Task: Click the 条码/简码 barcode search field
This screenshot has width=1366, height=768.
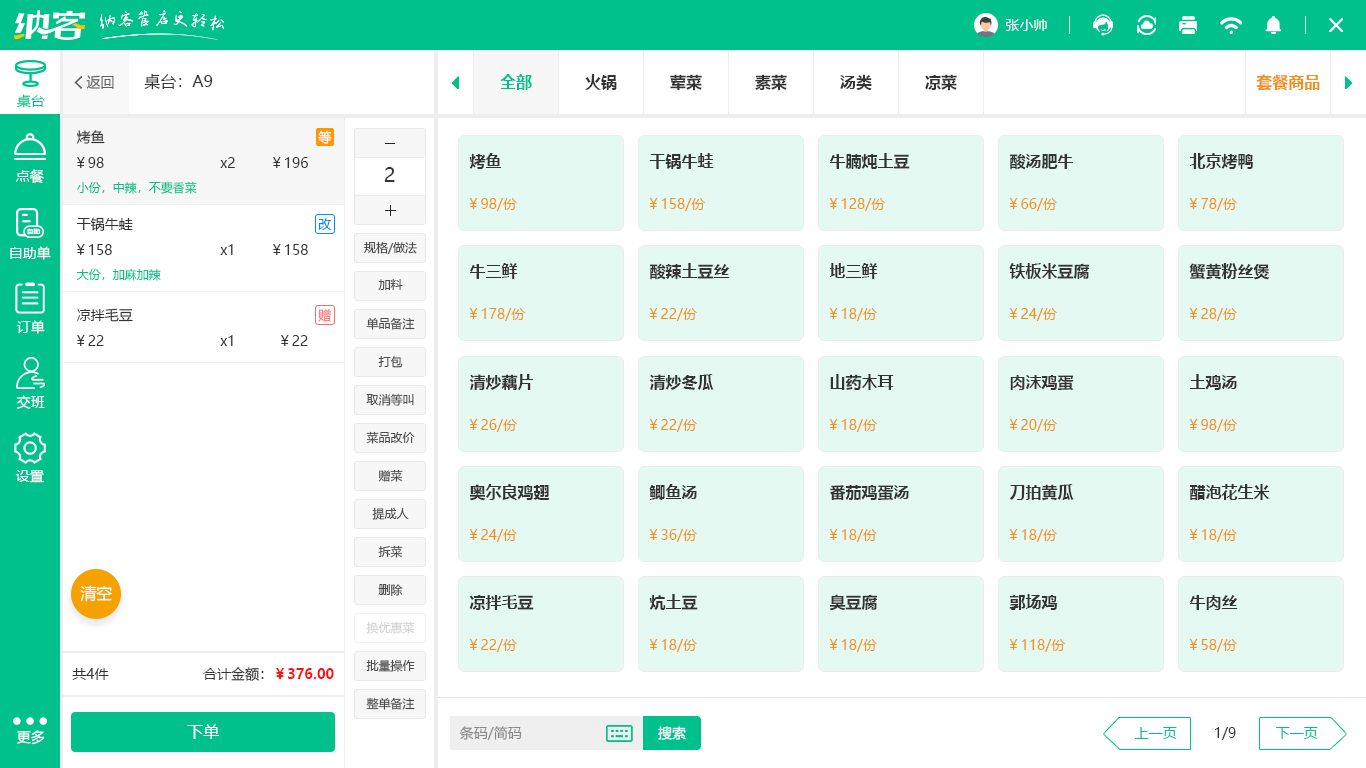Action: pos(530,733)
